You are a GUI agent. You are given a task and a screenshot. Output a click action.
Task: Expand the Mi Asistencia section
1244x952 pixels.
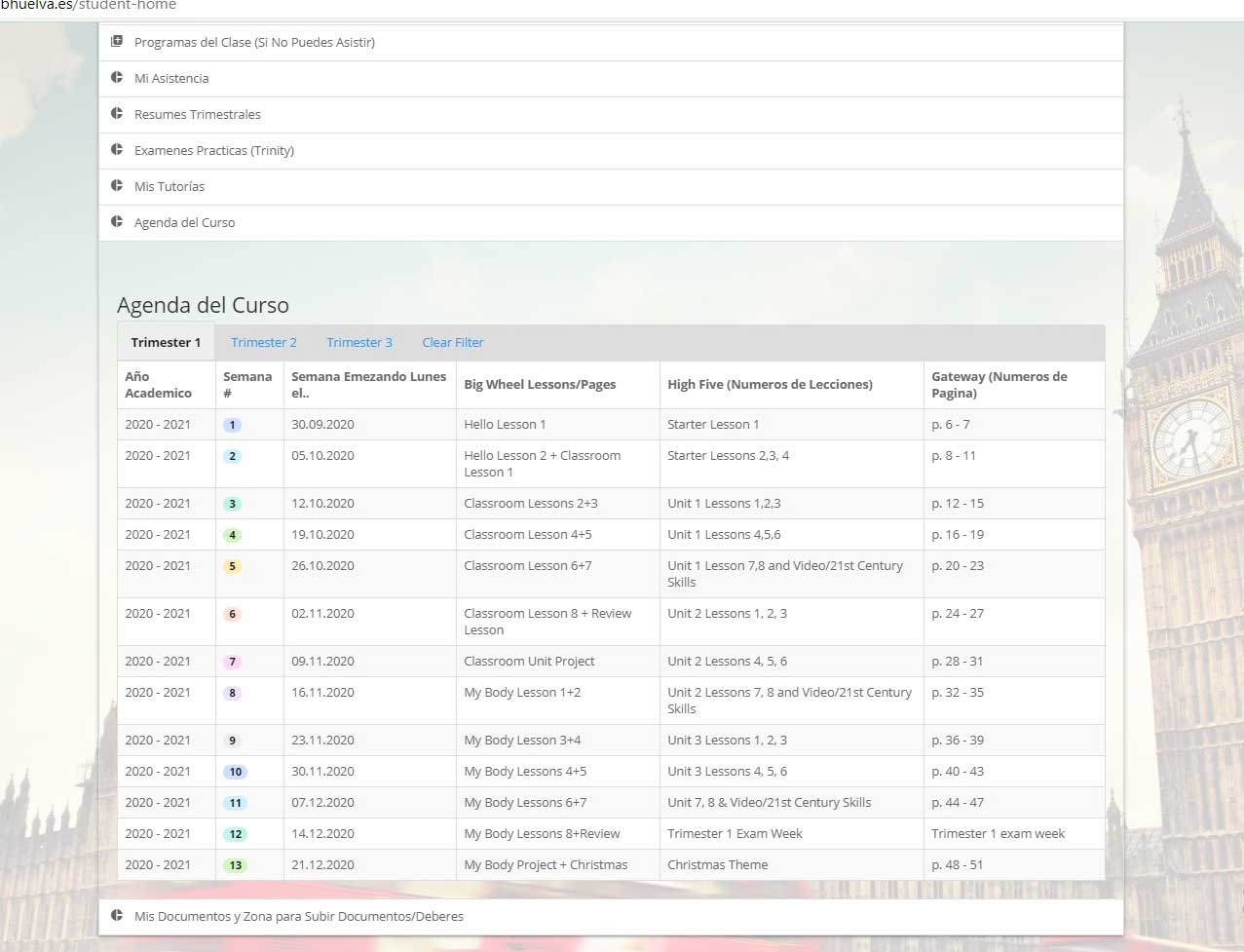(611, 79)
